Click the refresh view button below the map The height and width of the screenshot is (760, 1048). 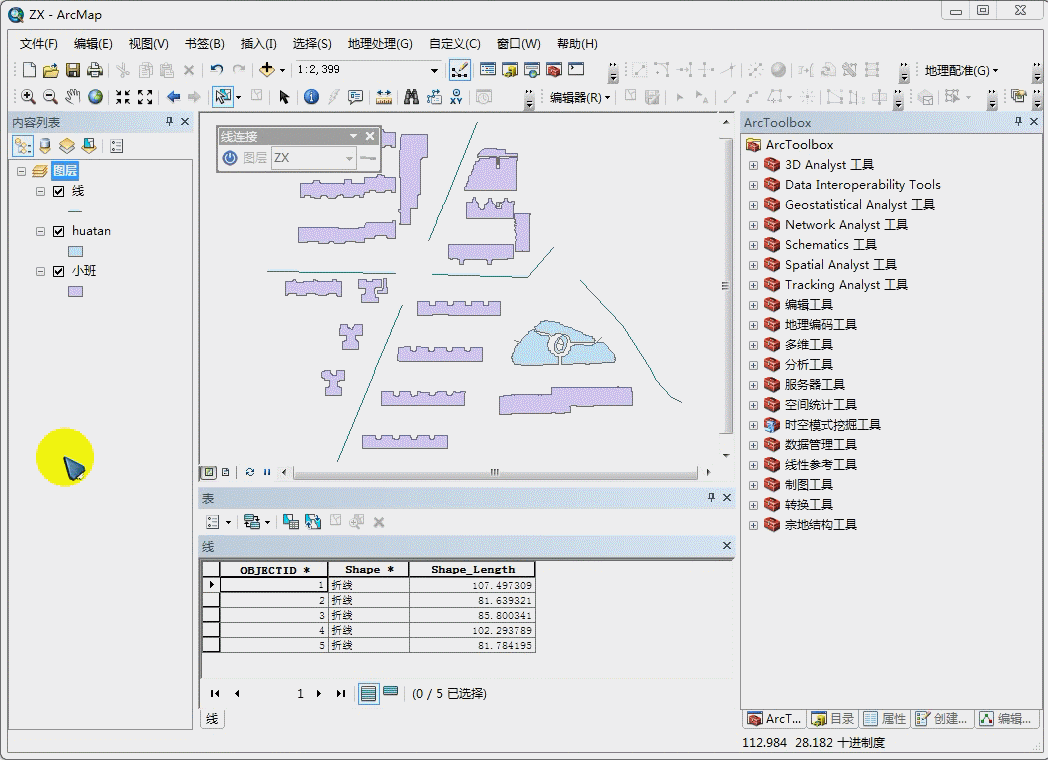coord(249,472)
